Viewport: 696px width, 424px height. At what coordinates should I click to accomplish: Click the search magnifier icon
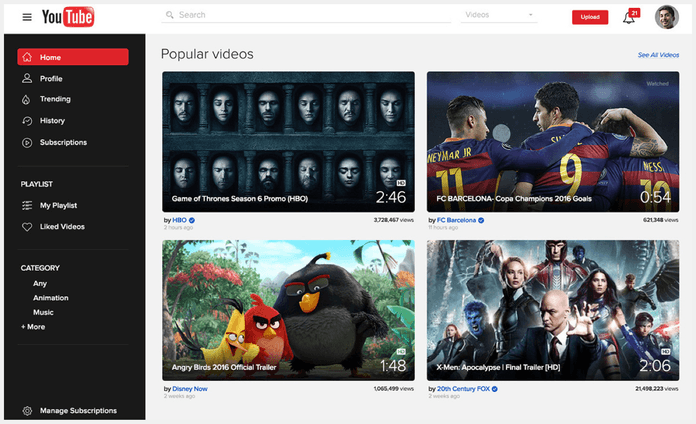point(170,15)
